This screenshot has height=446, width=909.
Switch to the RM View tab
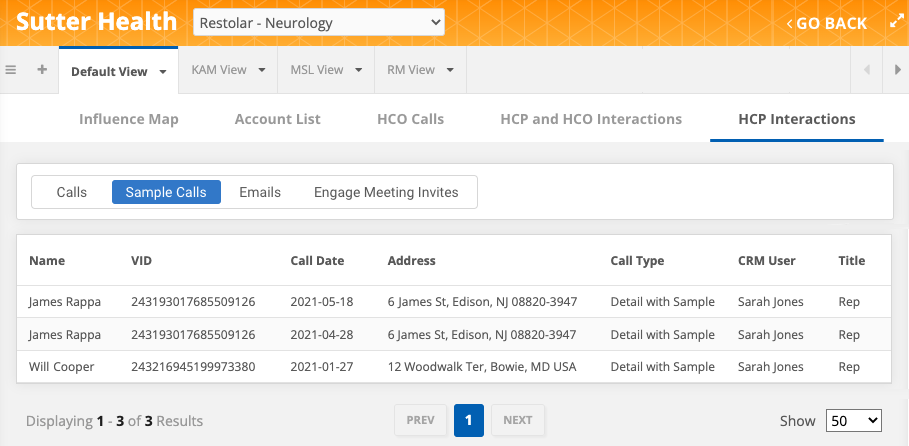[x=411, y=70]
